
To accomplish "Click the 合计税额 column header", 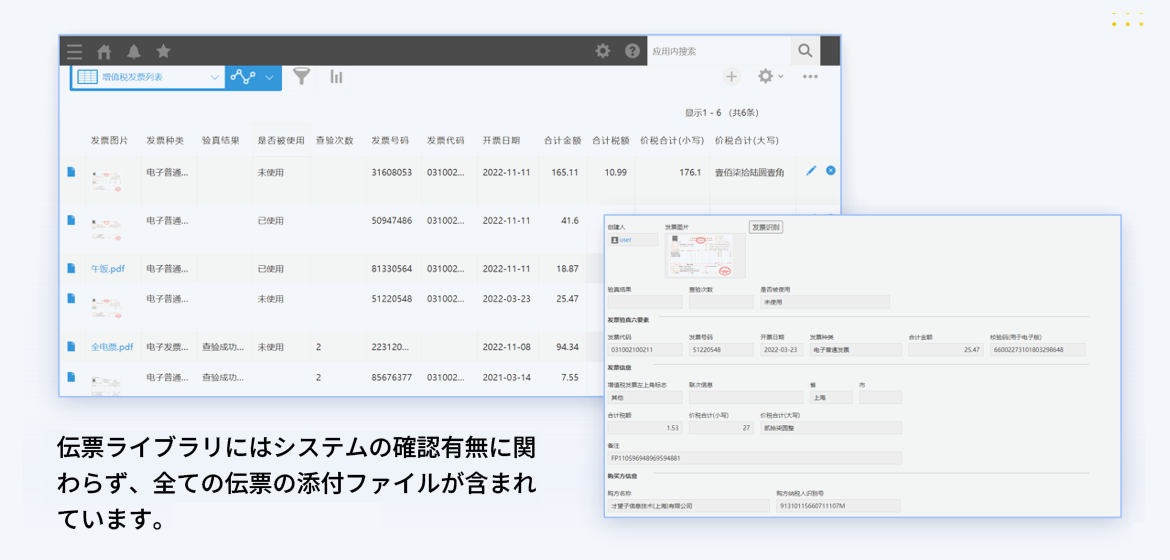I will click(x=610, y=140).
